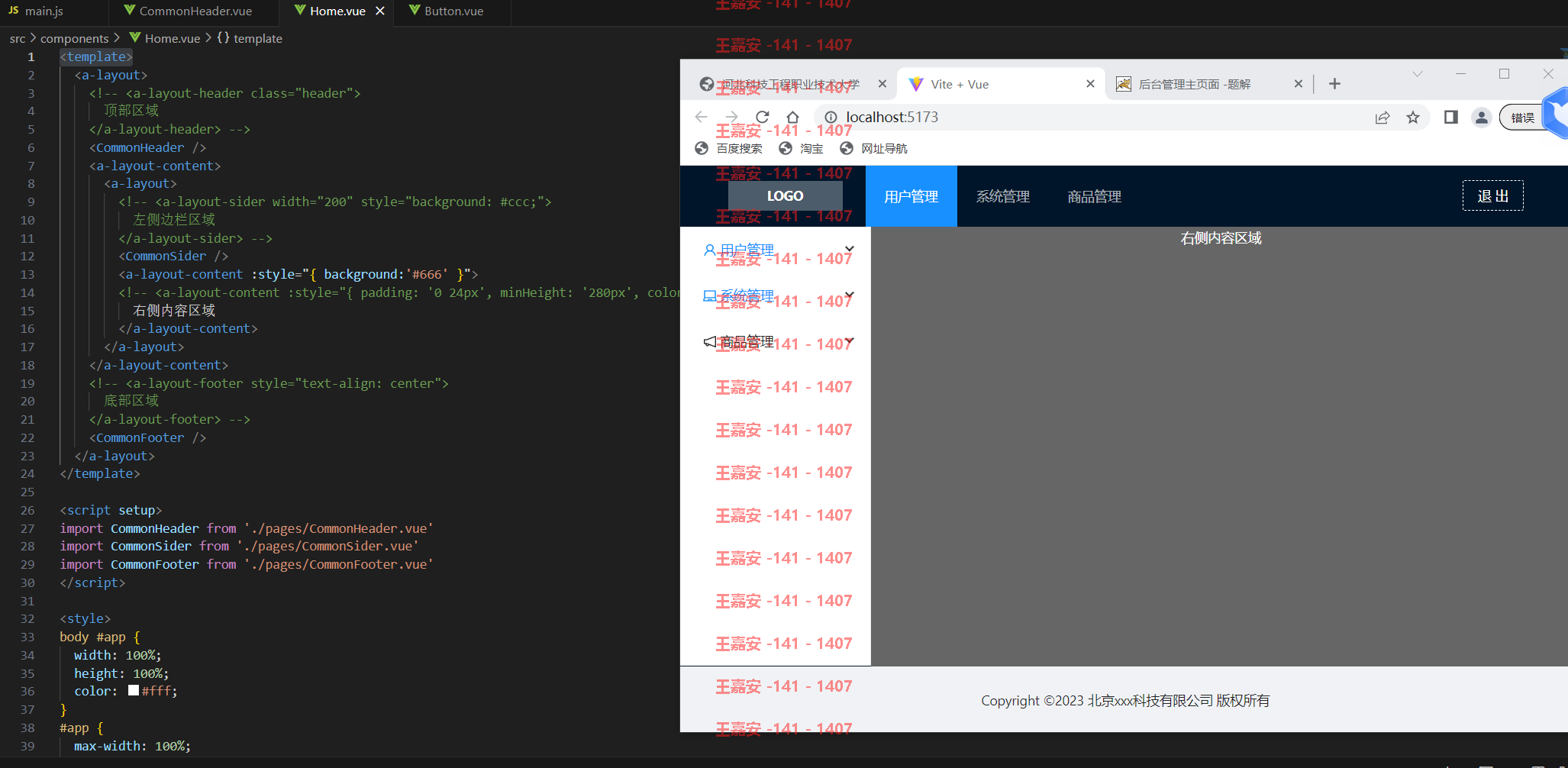The height and width of the screenshot is (768, 1568).
Task: Select 商品管理 in the top navigation
Action: [x=1095, y=196]
